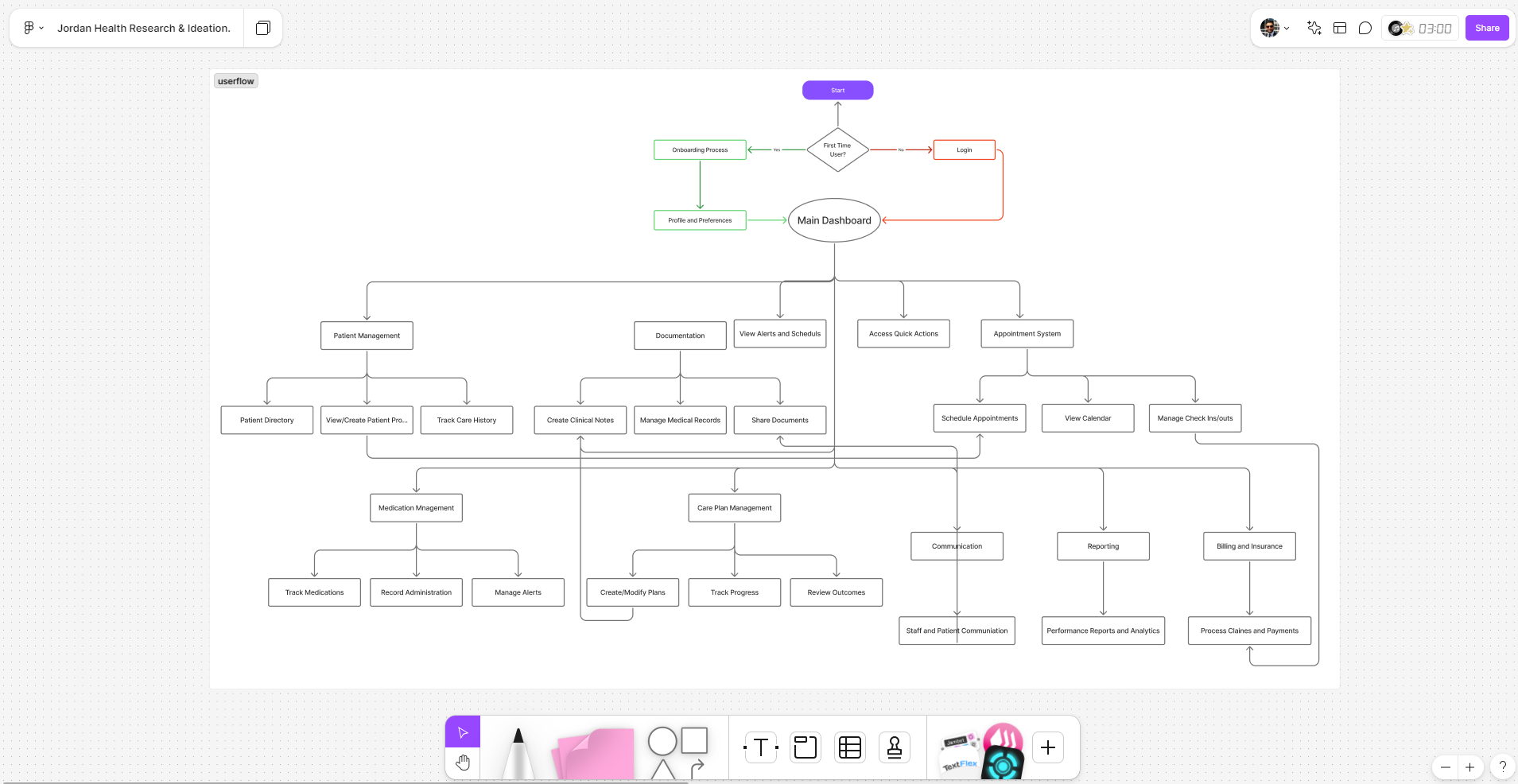
Task: Select the View Calendar box
Action: (1088, 418)
